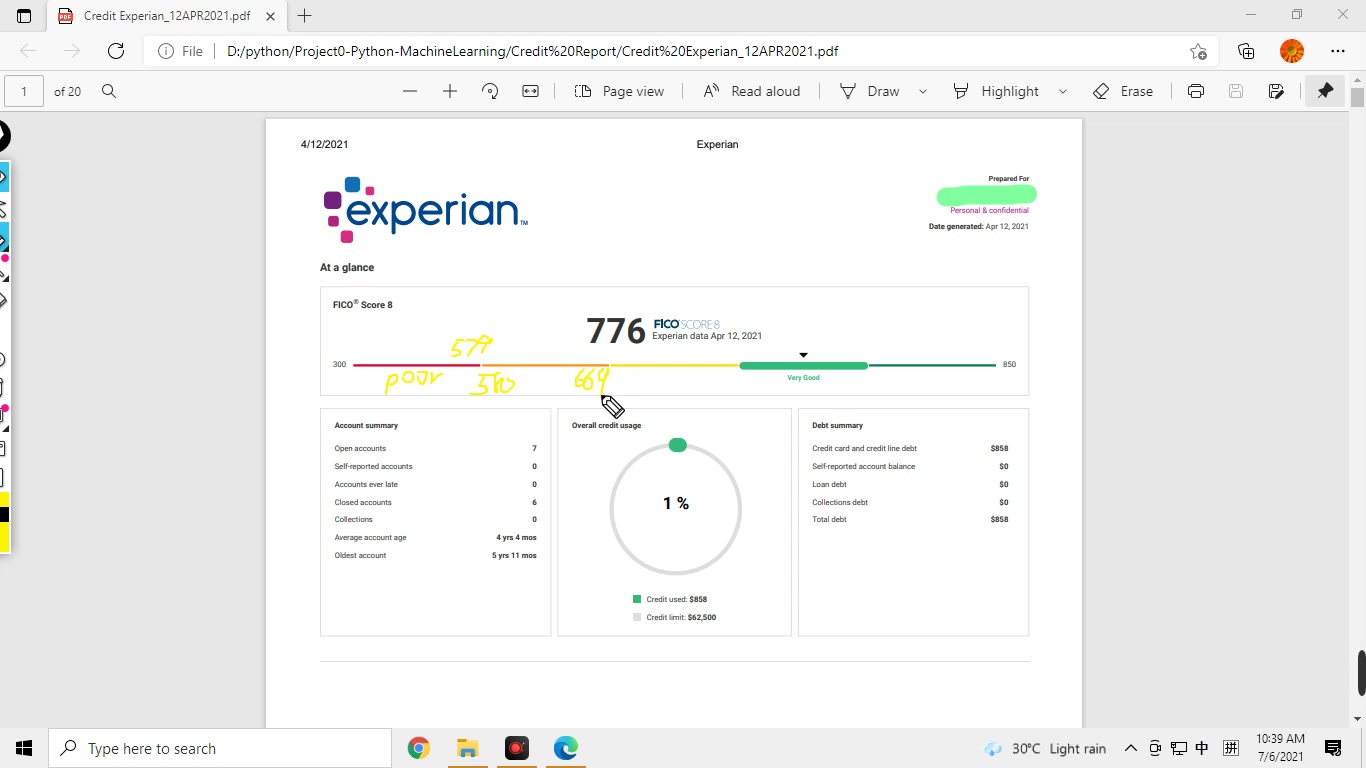Open the Page view options
Image resolution: width=1366 pixels, height=768 pixels.
(x=619, y=91)
